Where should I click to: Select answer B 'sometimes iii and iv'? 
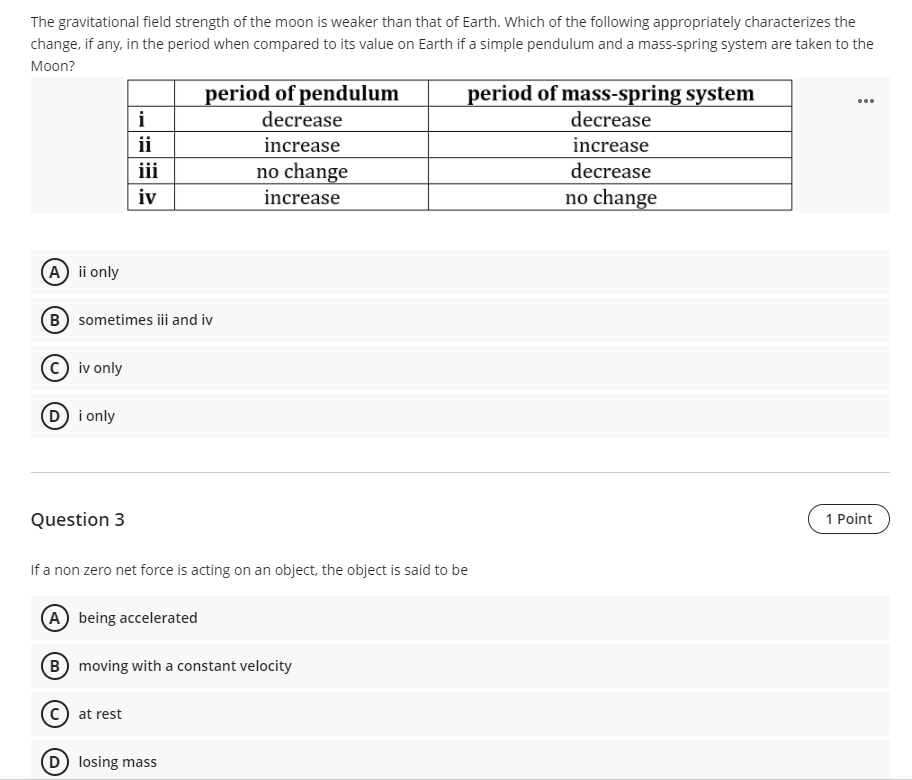click(460, 320)
